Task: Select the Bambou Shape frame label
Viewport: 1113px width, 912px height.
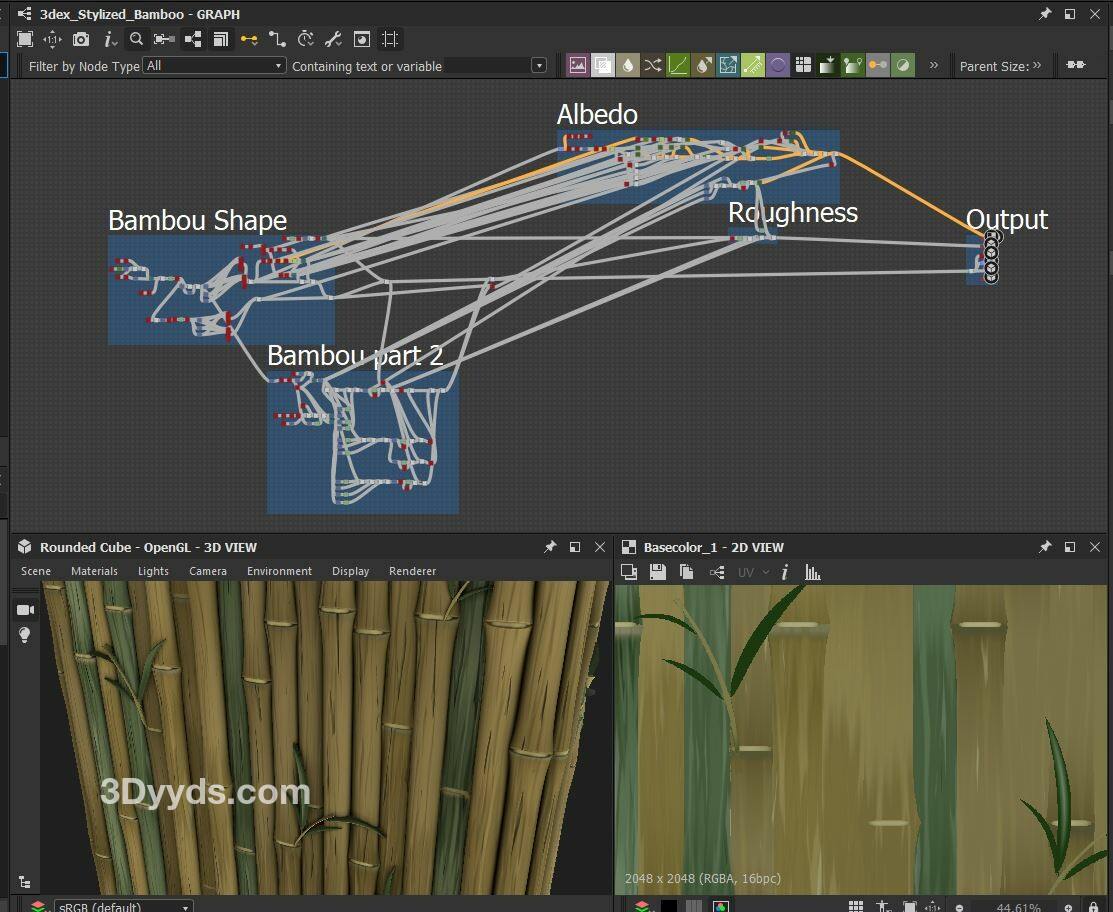Action: pyautogui.click(x=197, y=221)
